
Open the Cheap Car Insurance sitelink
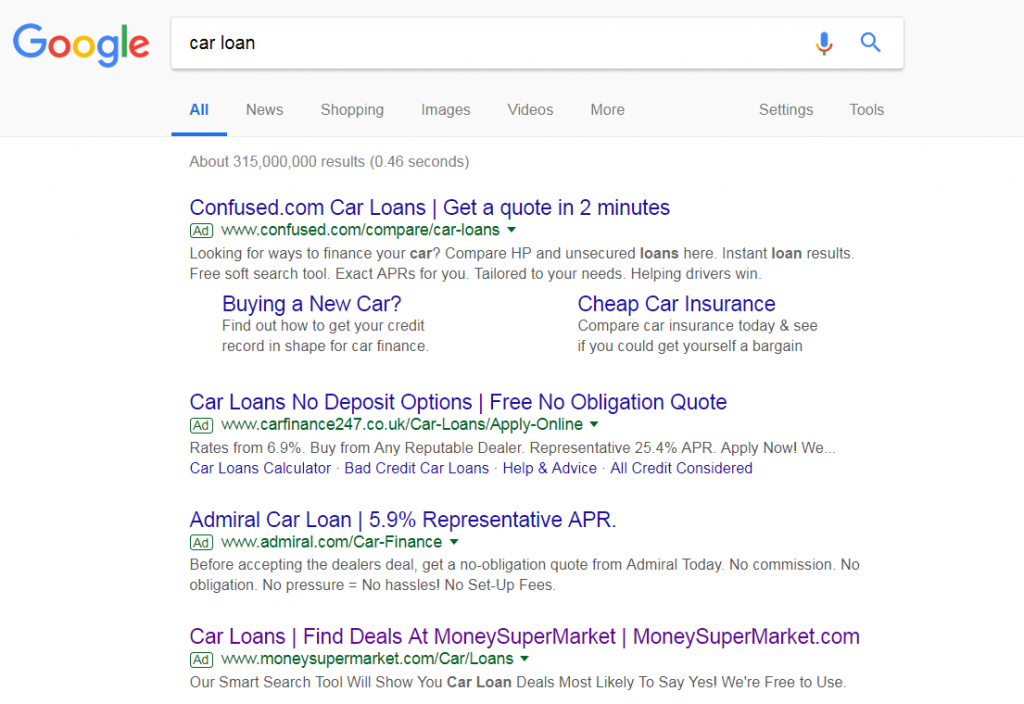tap(677, 304)
